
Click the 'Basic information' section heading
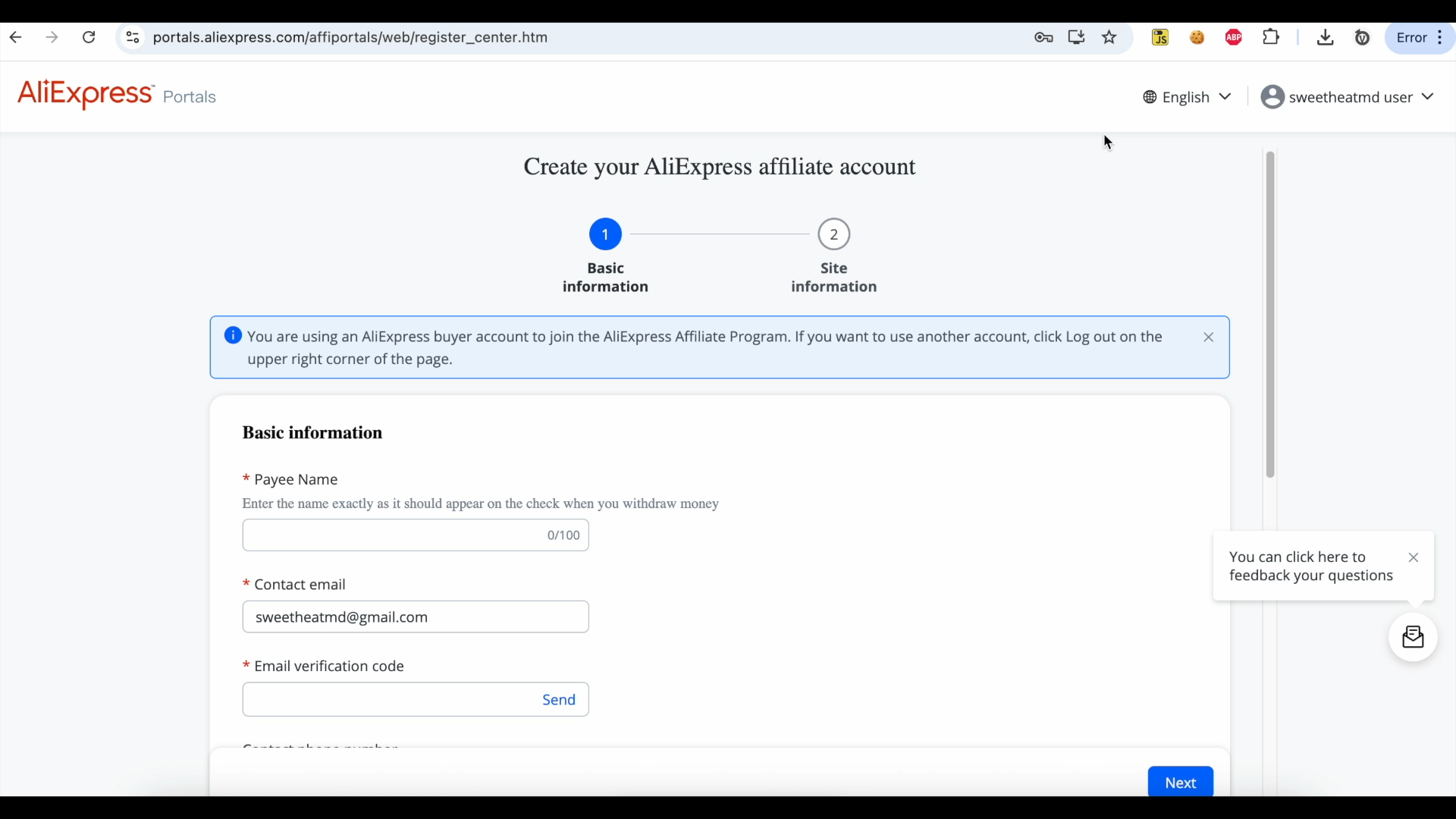tap(312, 433)
